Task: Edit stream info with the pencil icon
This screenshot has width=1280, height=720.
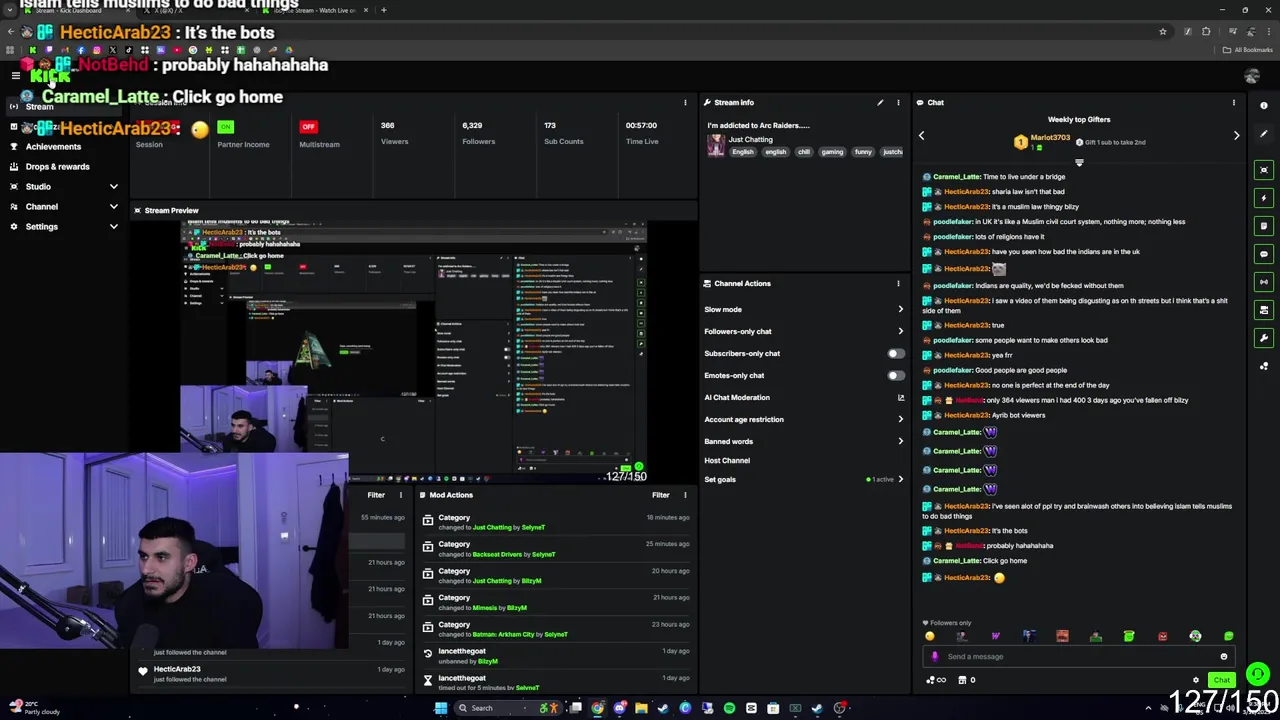Action: click(880, 102)
